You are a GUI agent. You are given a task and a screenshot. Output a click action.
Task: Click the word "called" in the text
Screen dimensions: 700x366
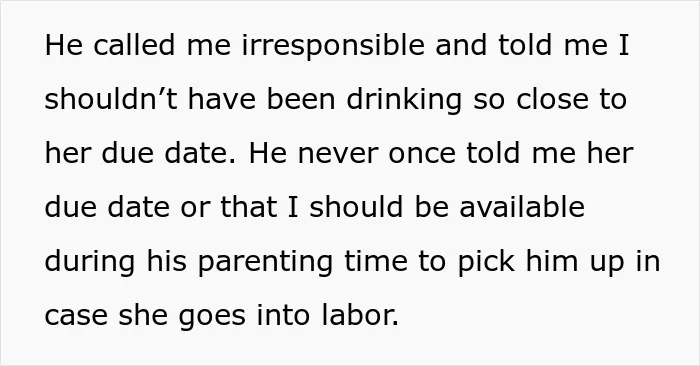(x=134, y=45)
